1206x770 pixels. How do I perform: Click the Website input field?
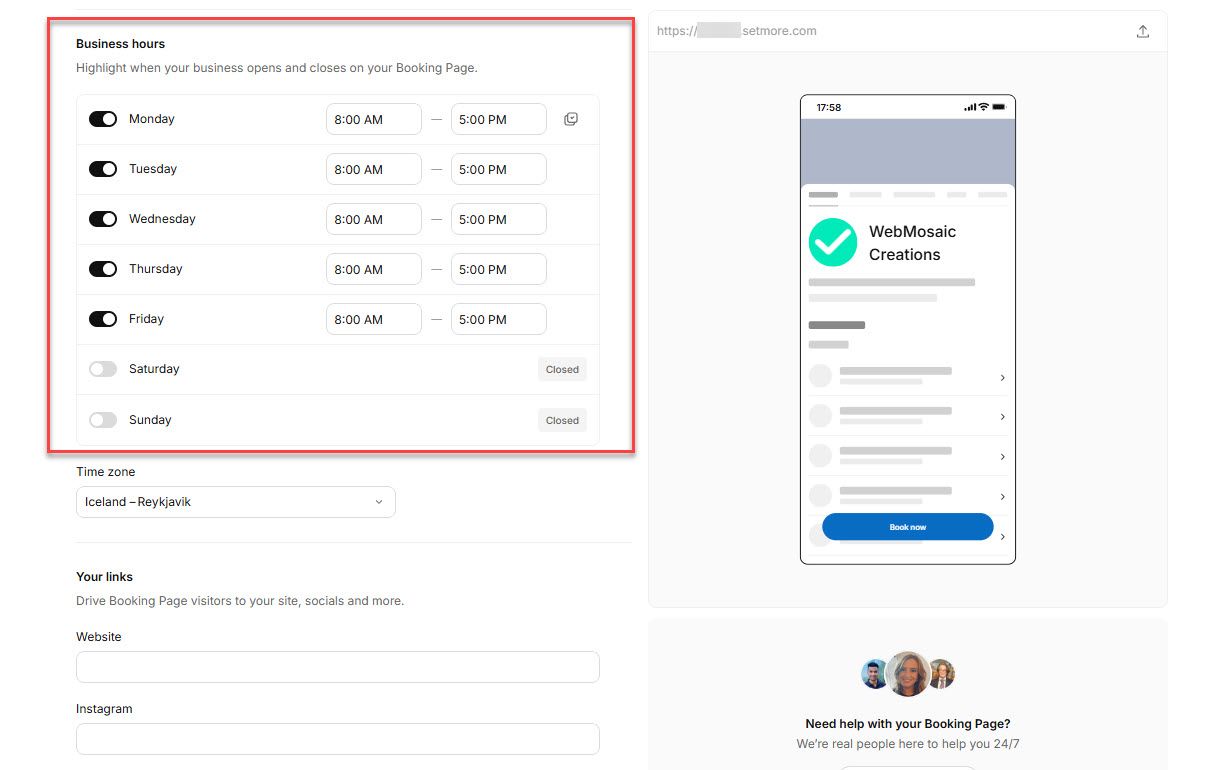coord(337,667)
